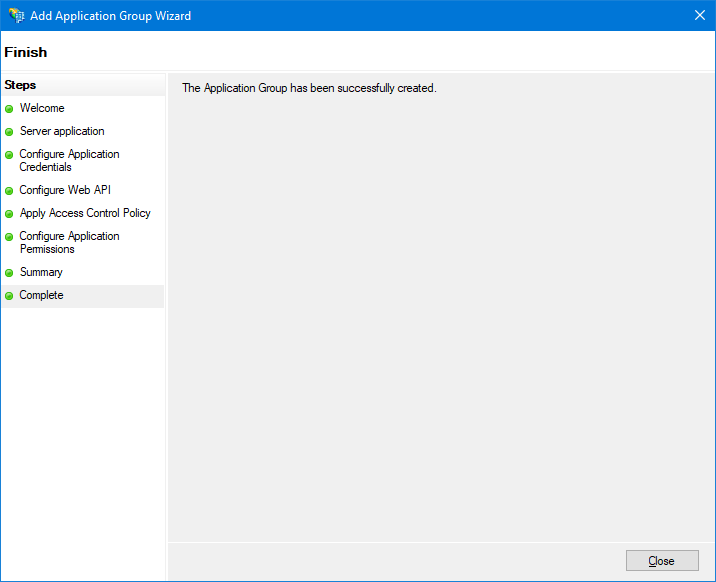716x582 pixels.
Task: Select the Complete step
Action: pyautogui.click(x=41, y=295)
